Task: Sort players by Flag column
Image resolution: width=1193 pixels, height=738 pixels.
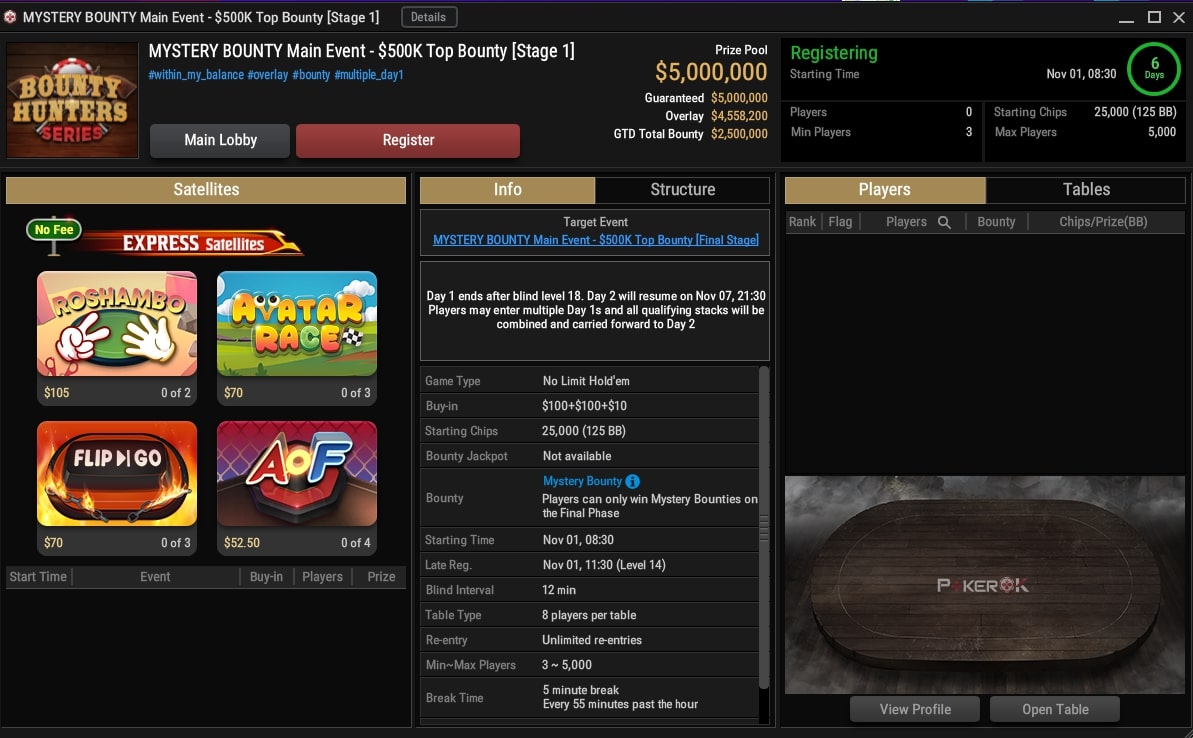Action: point(840,221)
